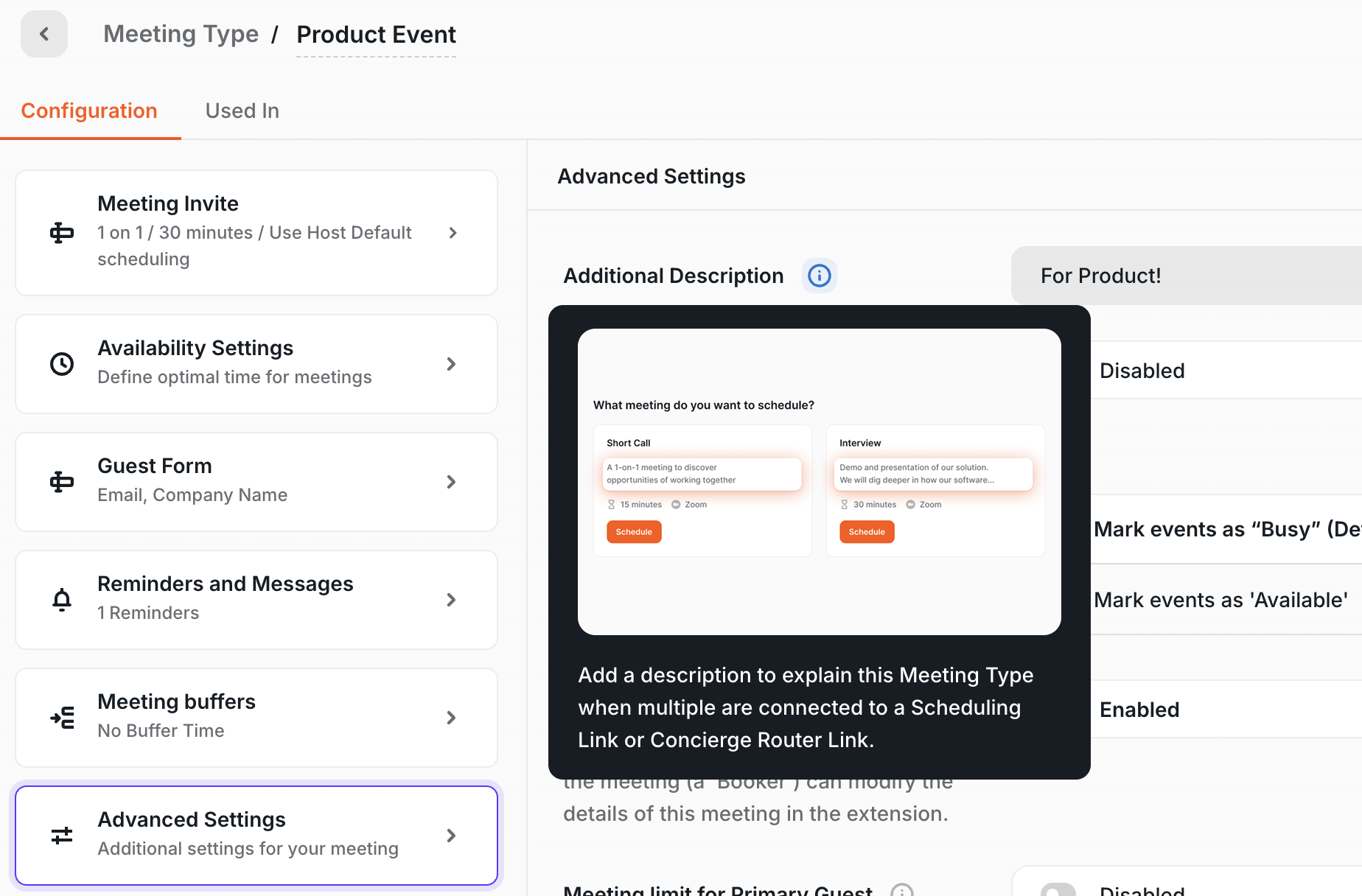This screenshot has height=896, width=1362.
Task: Click the Additional Description label
Action: pos(673,276)
